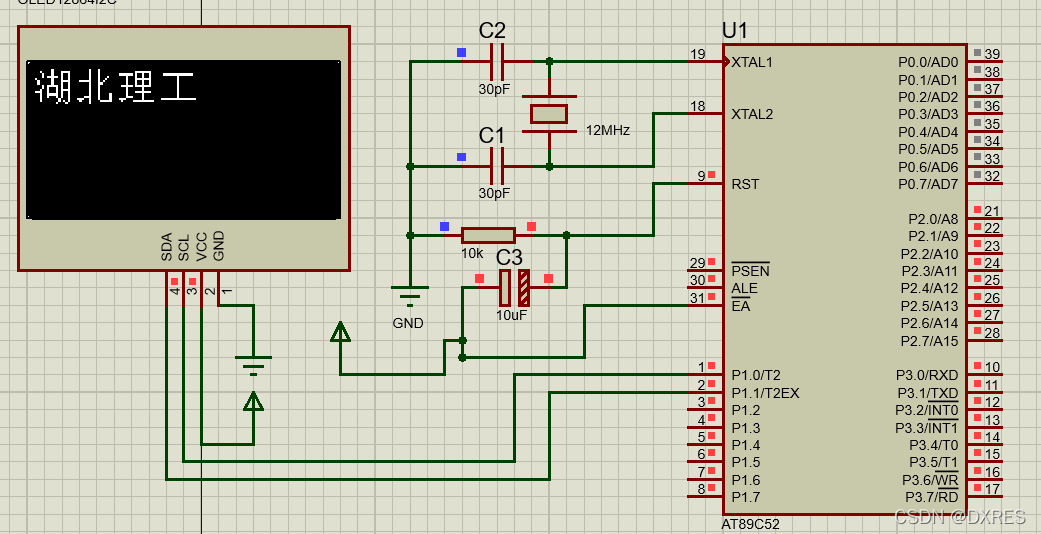This screenshot has width=1041, height=534.
Task: Click the P3.6/WR pin label
Action: tap(930, 480)
